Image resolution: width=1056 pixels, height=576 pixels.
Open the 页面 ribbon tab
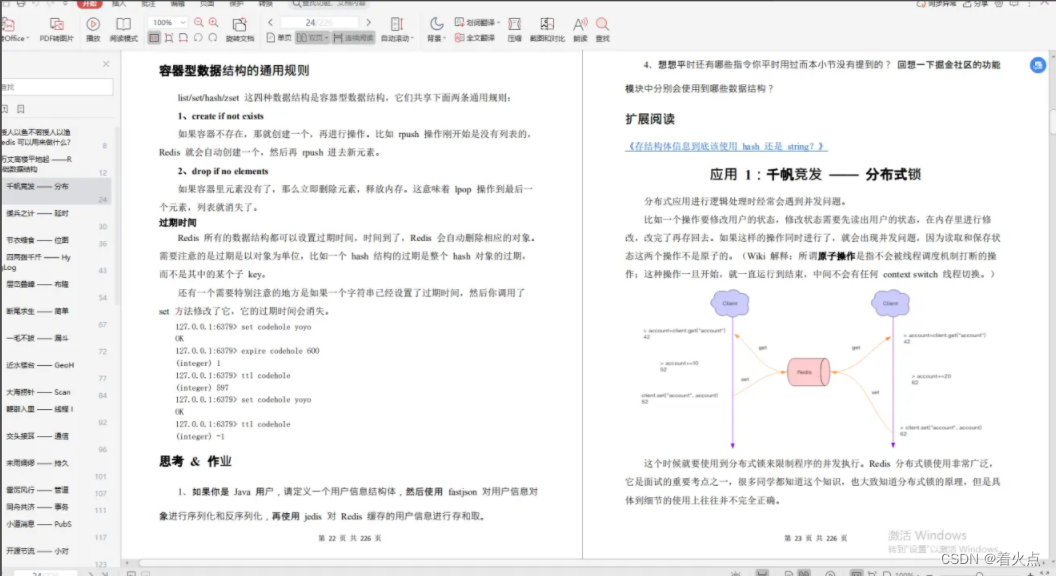coord(207,4)
